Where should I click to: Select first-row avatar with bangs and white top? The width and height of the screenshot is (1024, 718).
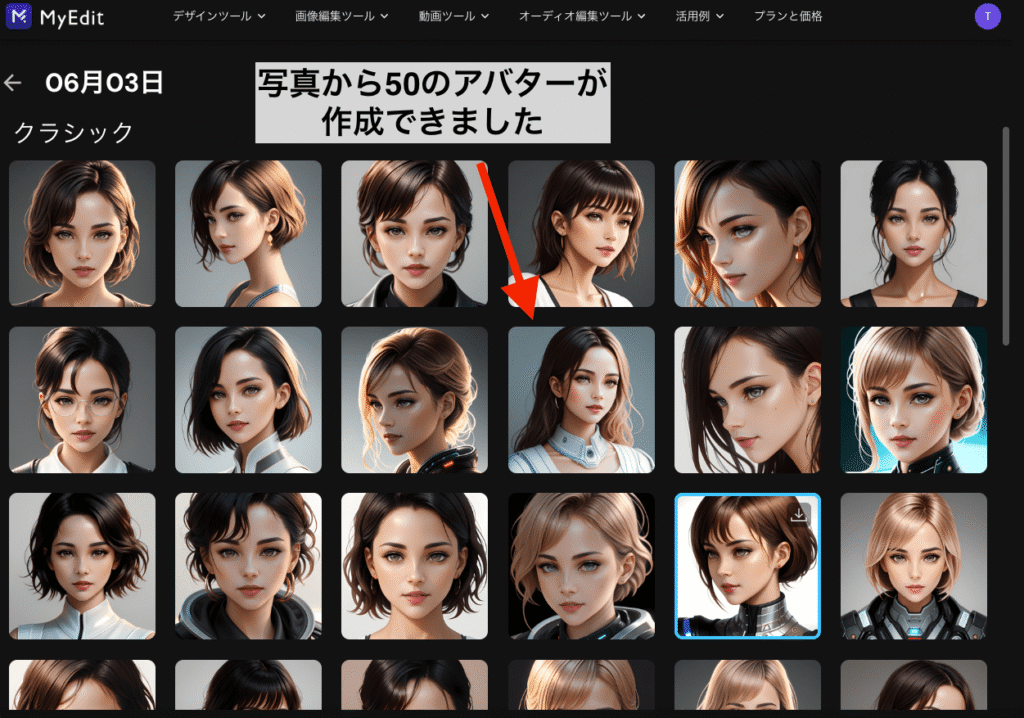click(x=581, y=233)
